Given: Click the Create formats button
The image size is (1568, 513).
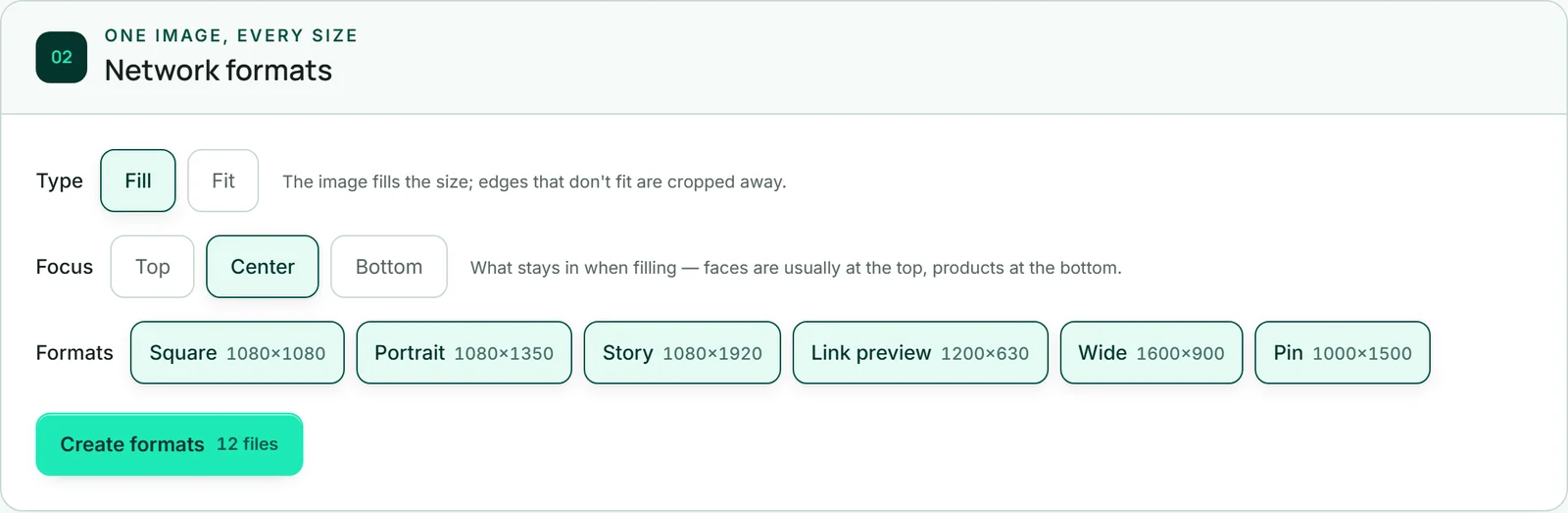Looking at the screenshot, I should click(170, 444).
